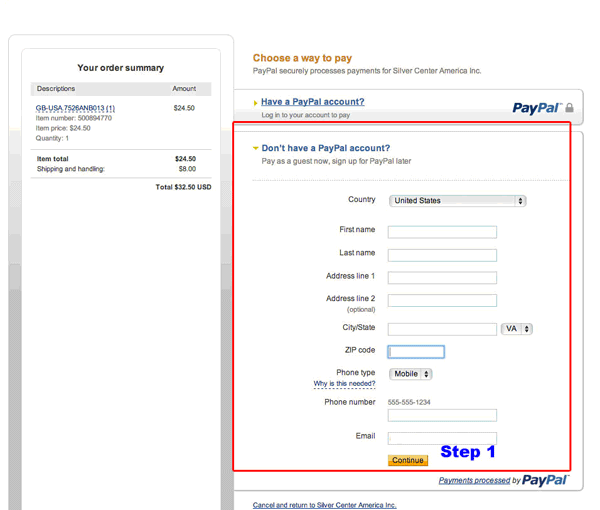Open the GB-USA 7526ANB013 item link
Screen dimensions: 600x510
click(x=75, y=108)
